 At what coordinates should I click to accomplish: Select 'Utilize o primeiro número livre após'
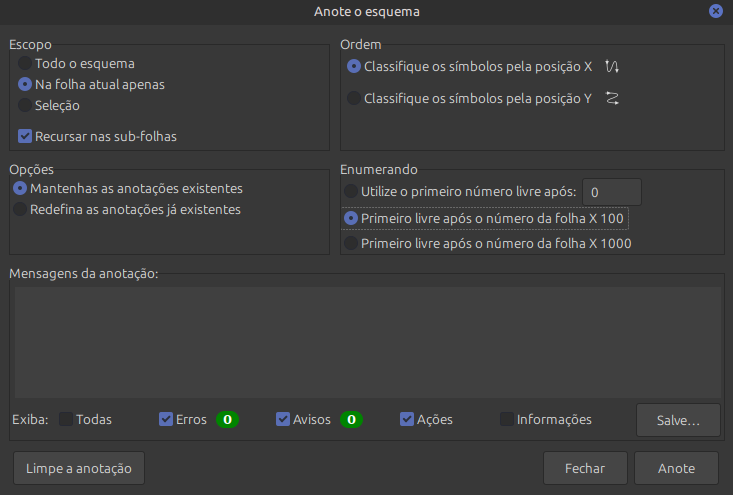click(350, 192)
